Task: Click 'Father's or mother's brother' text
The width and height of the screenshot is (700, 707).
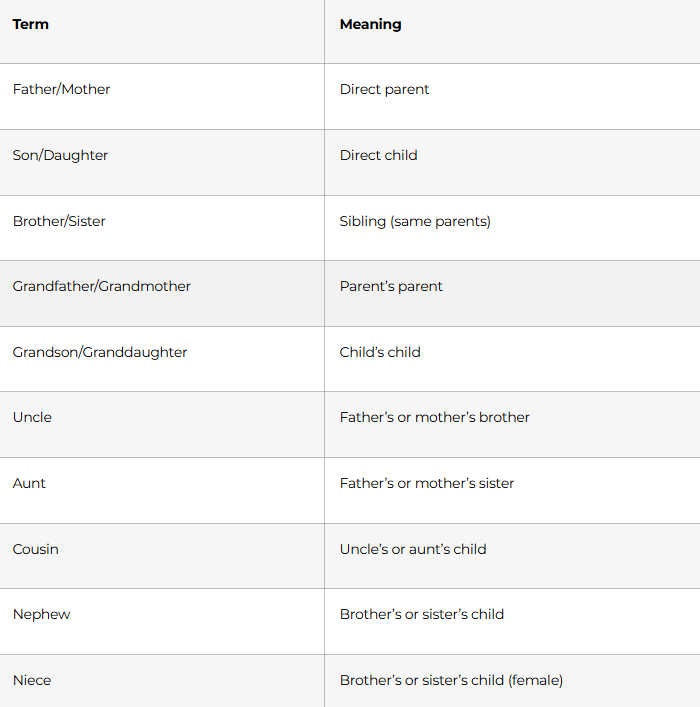Action: (x=434, y=417)
